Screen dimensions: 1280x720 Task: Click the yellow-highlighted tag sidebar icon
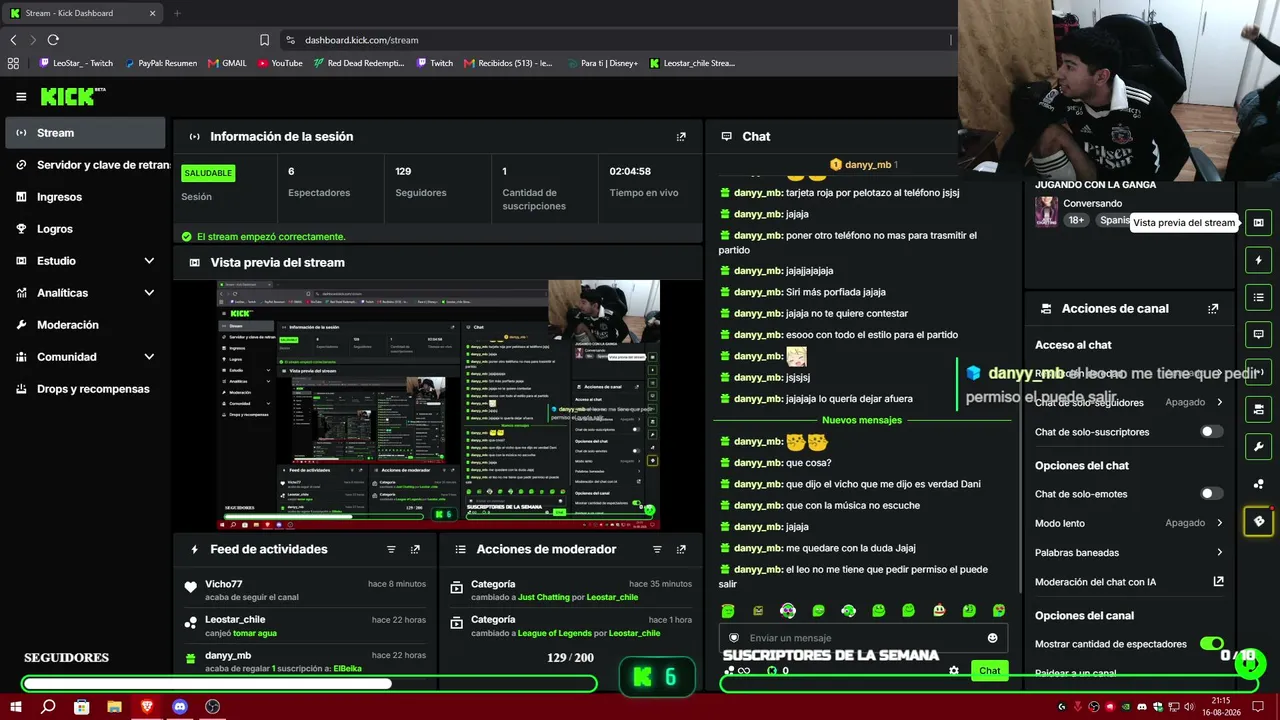click(1258, 521)
